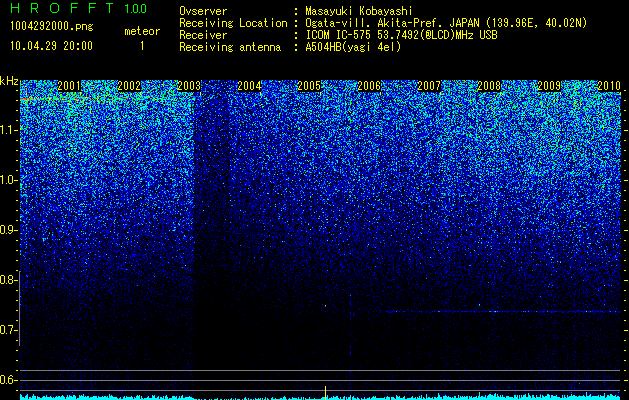
Task: Click the 2010 time marker label
Action: point(609,86)
